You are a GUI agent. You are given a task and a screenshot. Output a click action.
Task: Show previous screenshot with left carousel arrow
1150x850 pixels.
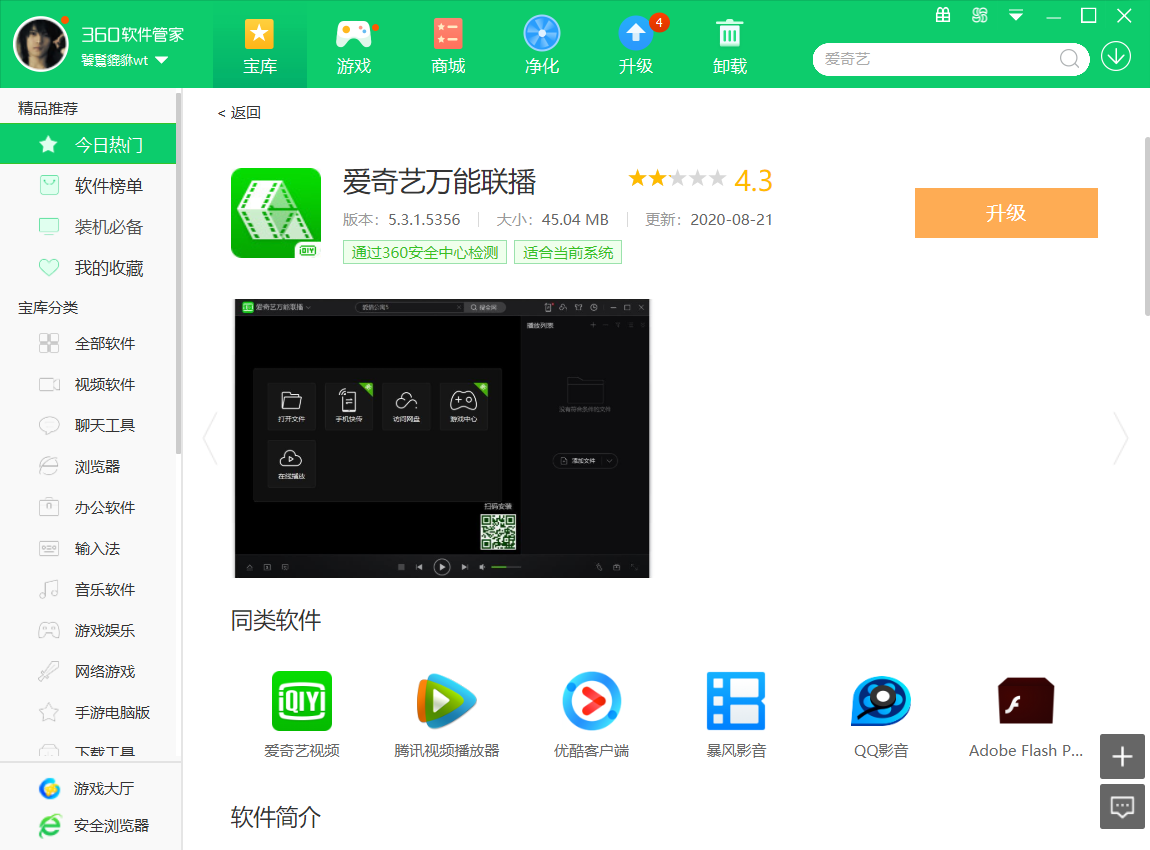click(x=211, y=438)
